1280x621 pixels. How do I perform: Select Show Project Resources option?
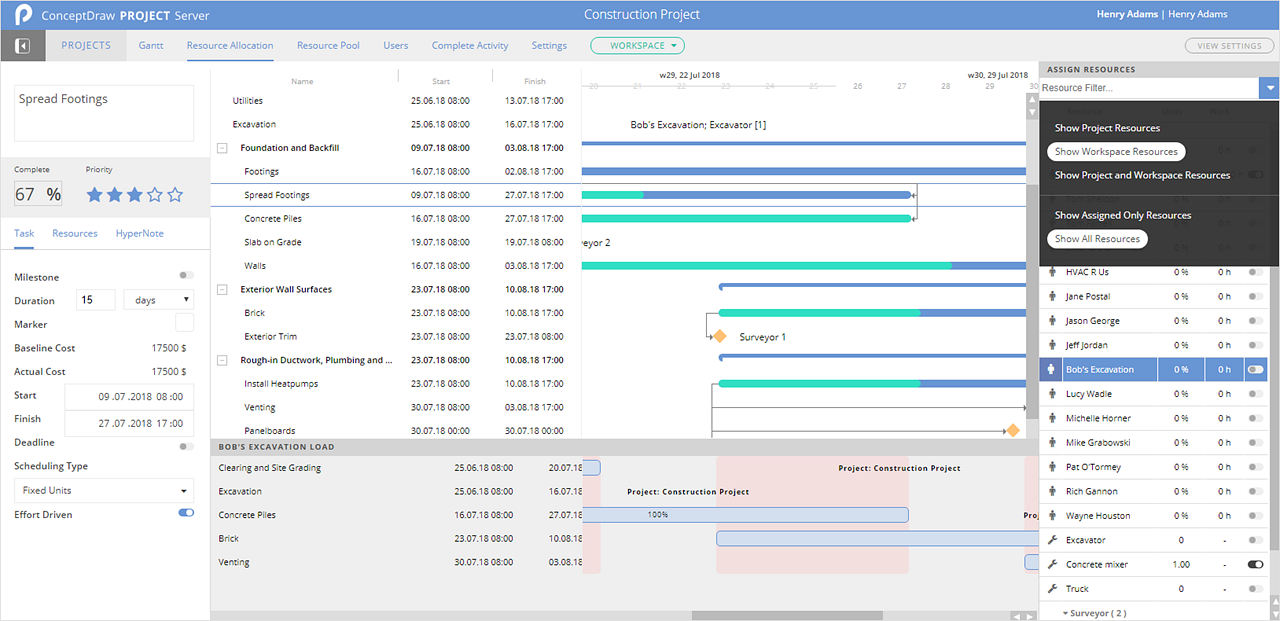pos(1107,128)
